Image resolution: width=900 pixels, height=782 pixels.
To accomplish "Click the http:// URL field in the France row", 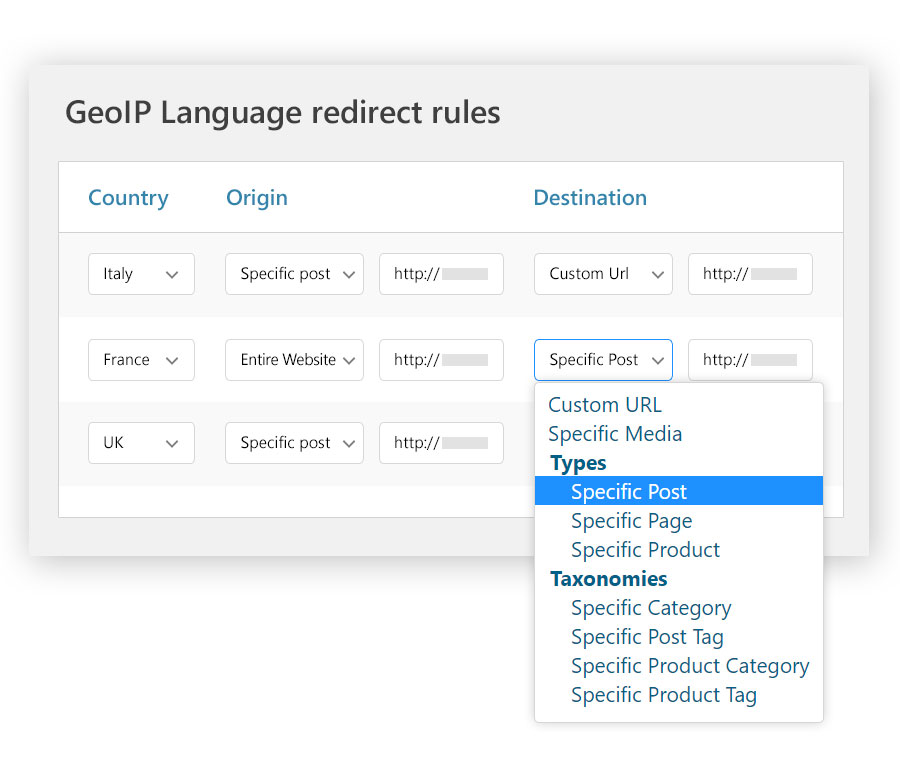I will click(441, 359).
